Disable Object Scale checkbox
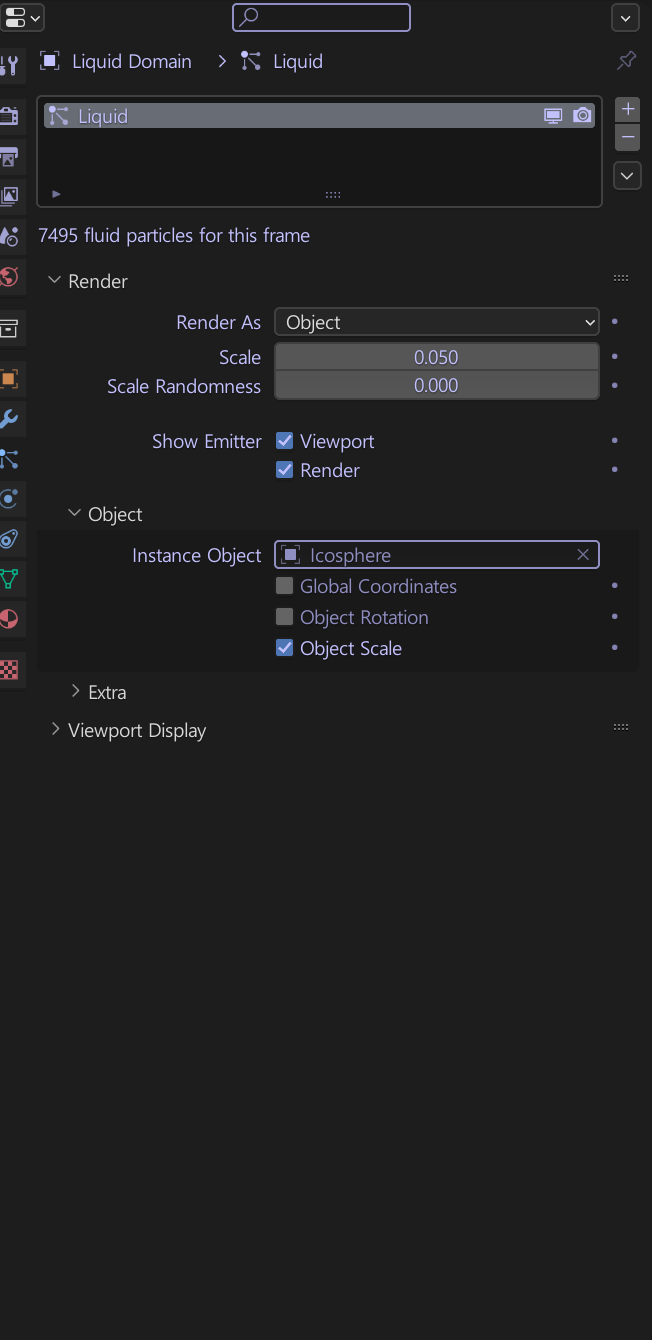The width and height of the screenshot is (652, 1340). point(285,648)
